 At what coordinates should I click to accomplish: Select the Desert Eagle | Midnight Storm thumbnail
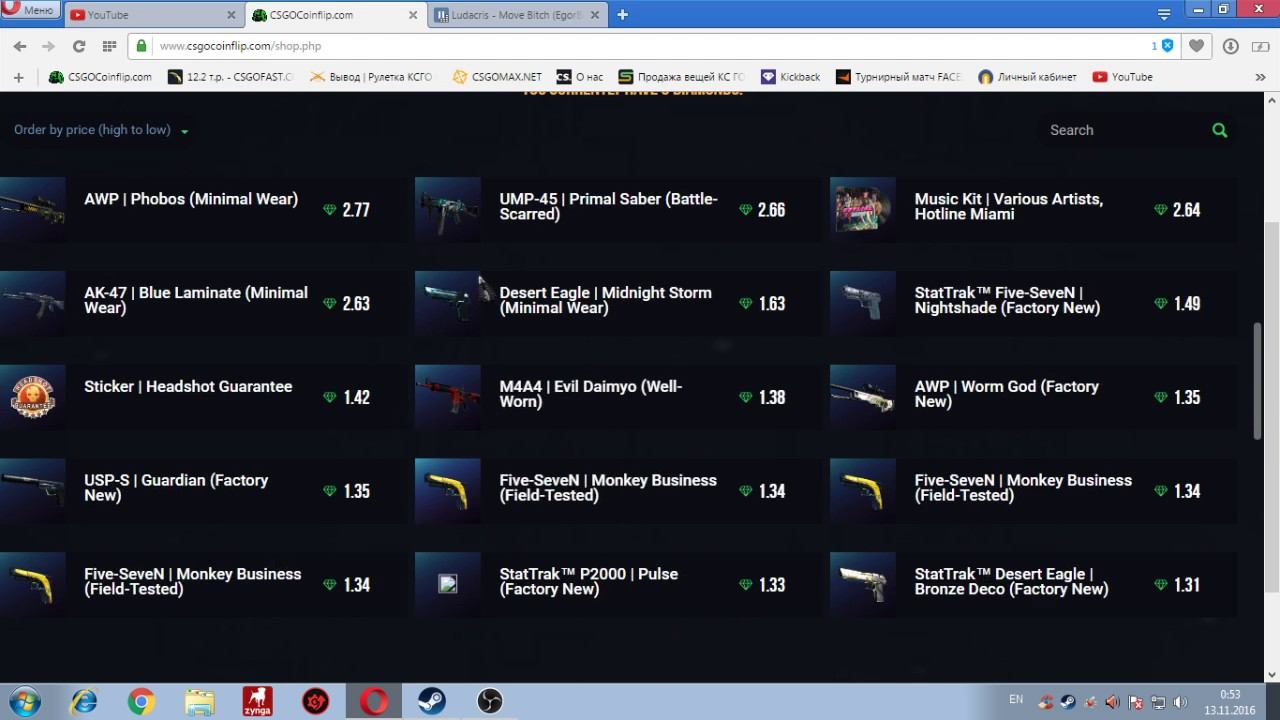(448, 304)
